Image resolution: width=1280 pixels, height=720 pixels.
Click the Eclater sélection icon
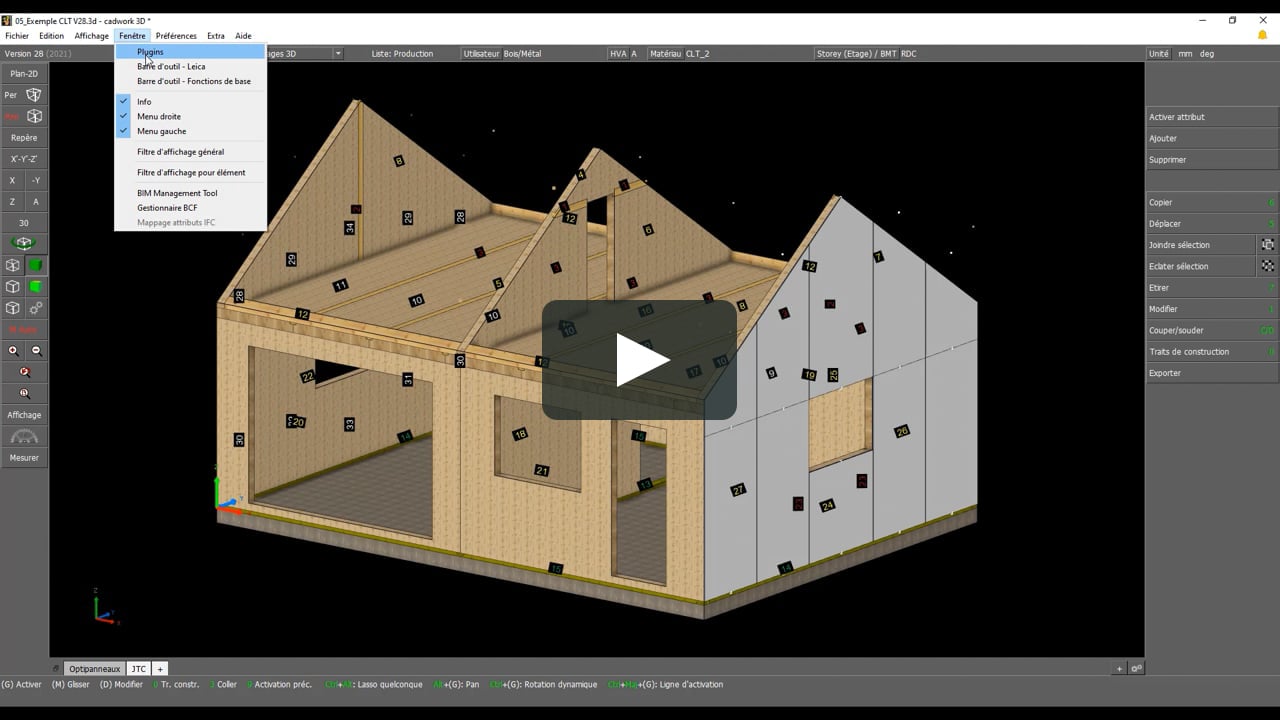click(1267, 266)
